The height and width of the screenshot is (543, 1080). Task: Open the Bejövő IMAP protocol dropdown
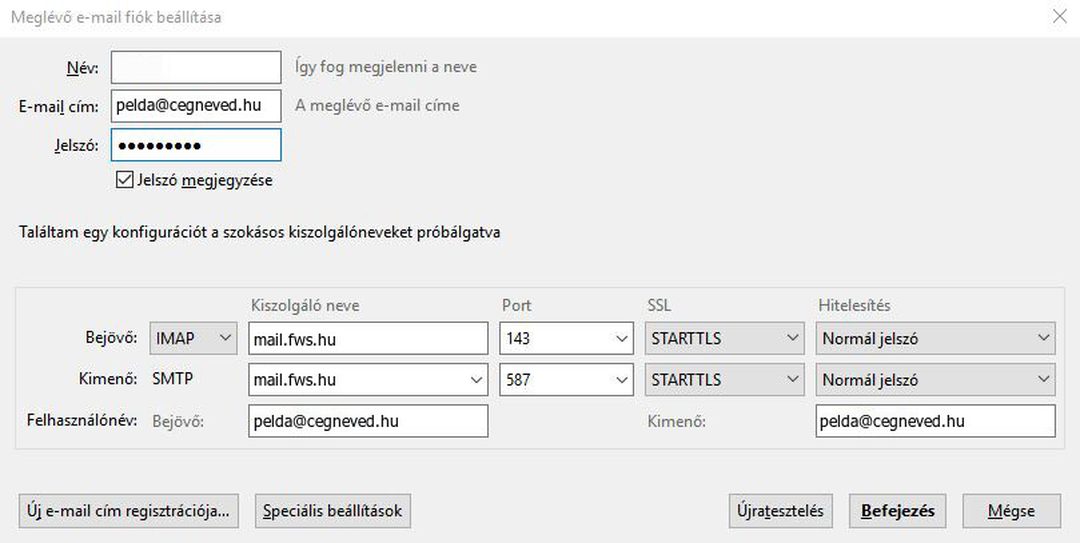(x=194, y=338)
